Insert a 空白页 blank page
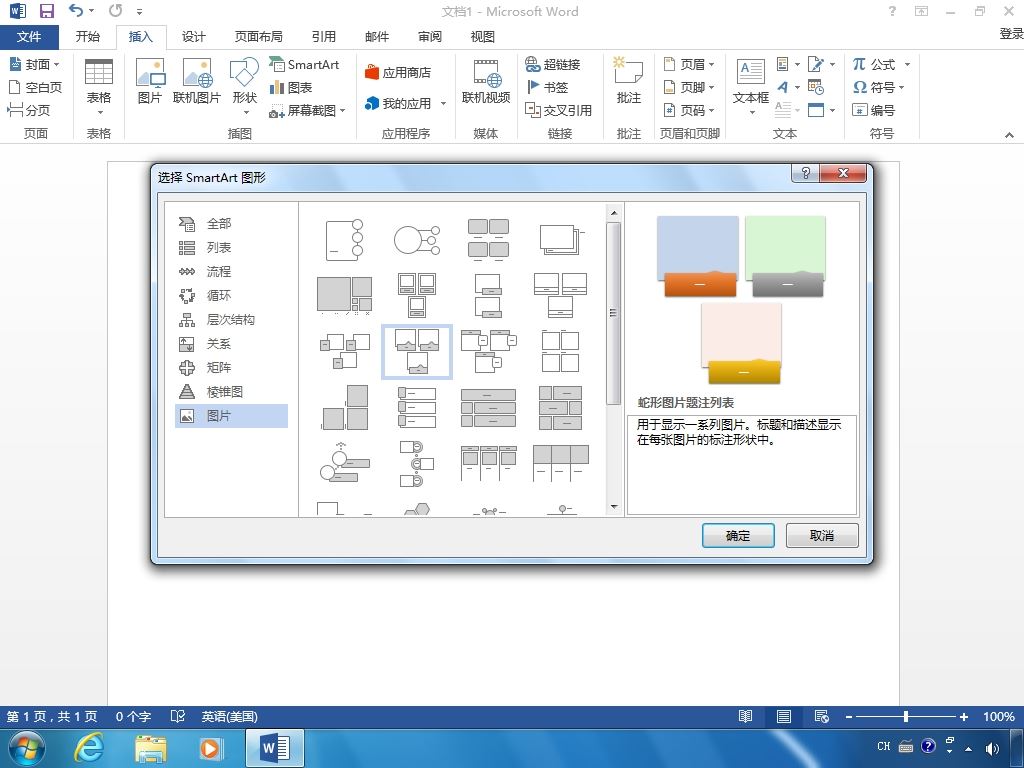The image size is (1024, 768). coord(35,87)
